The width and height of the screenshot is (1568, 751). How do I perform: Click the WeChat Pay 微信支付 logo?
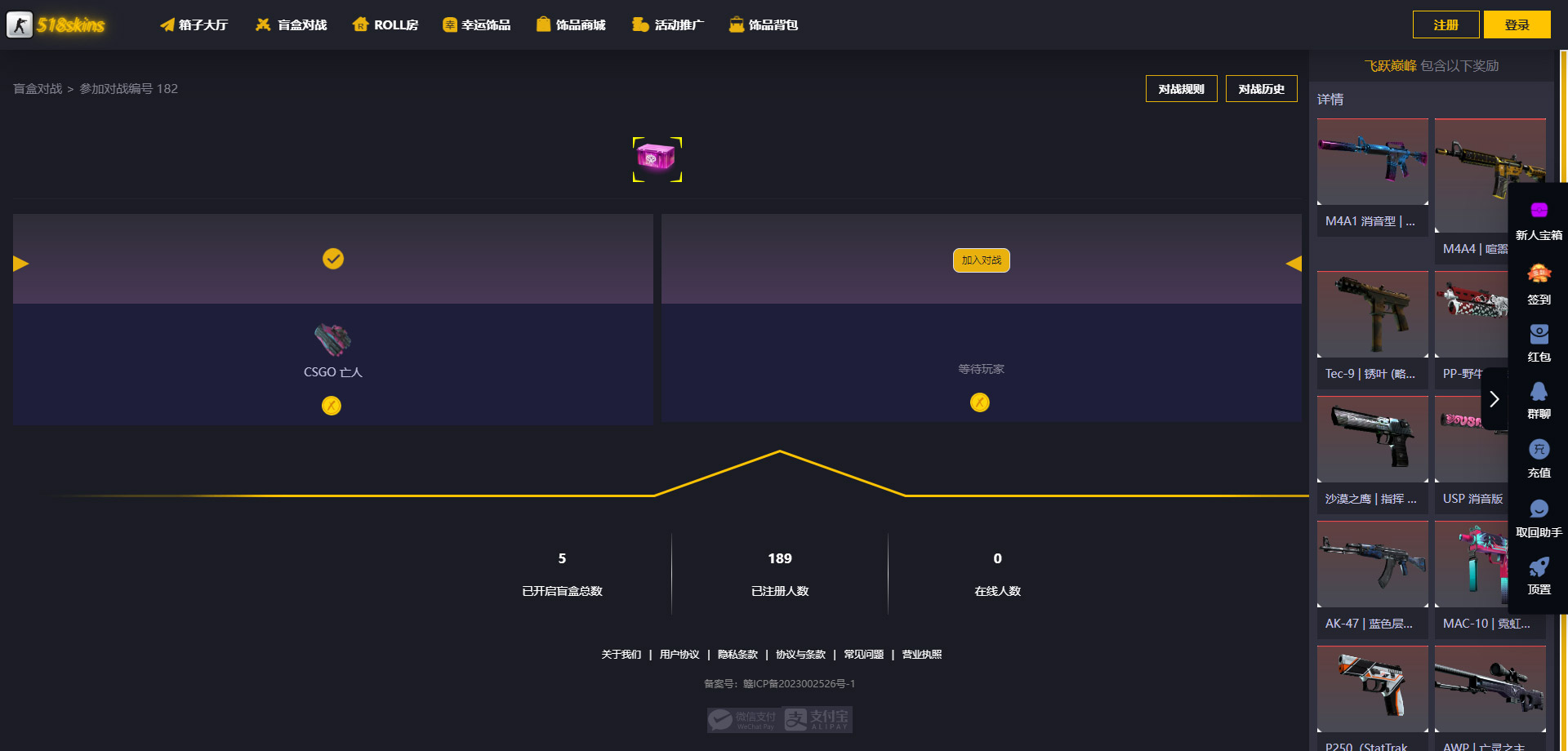point(742,719)
